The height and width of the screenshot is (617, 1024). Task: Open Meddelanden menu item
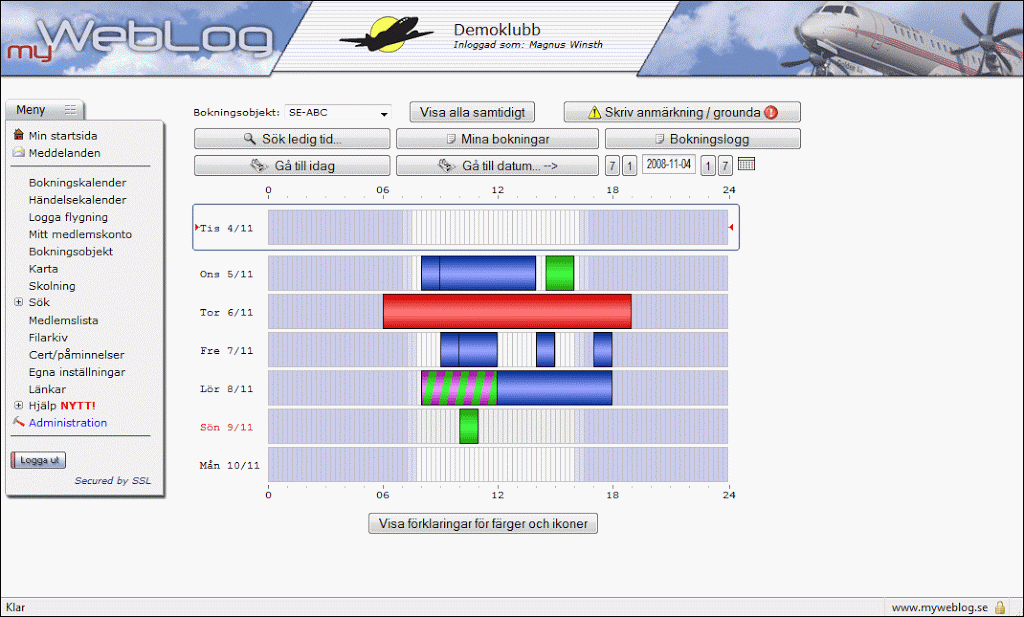coord(65,153)
